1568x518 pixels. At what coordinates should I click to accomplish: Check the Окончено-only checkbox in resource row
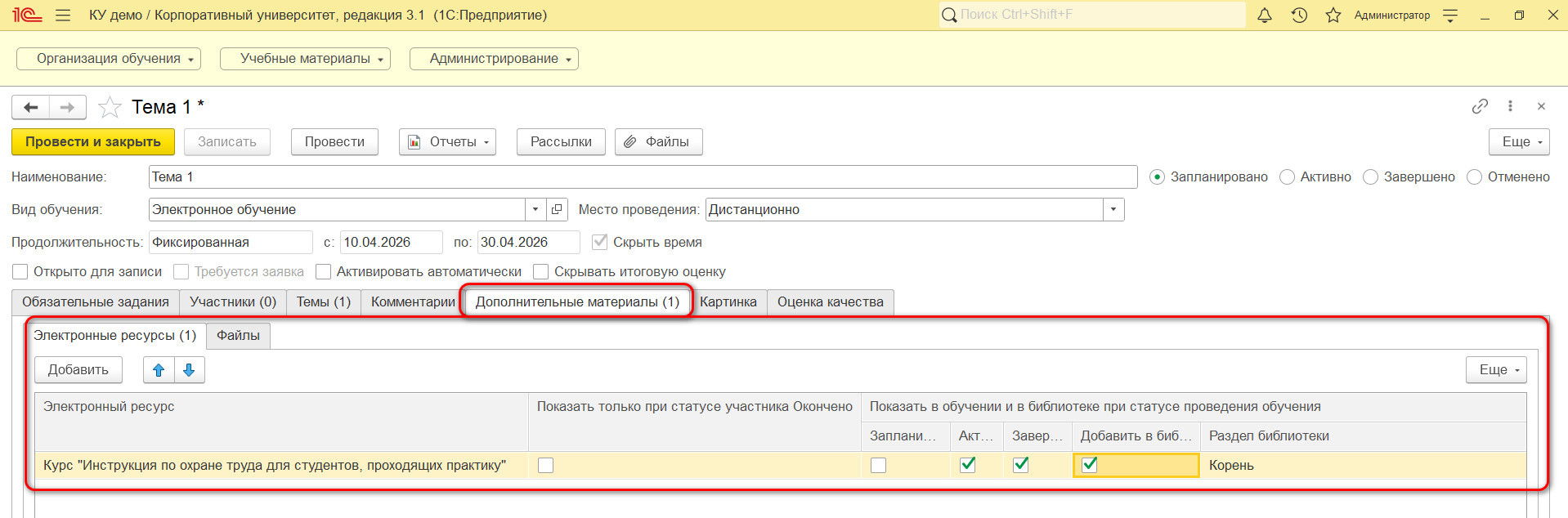pos(546,465)
